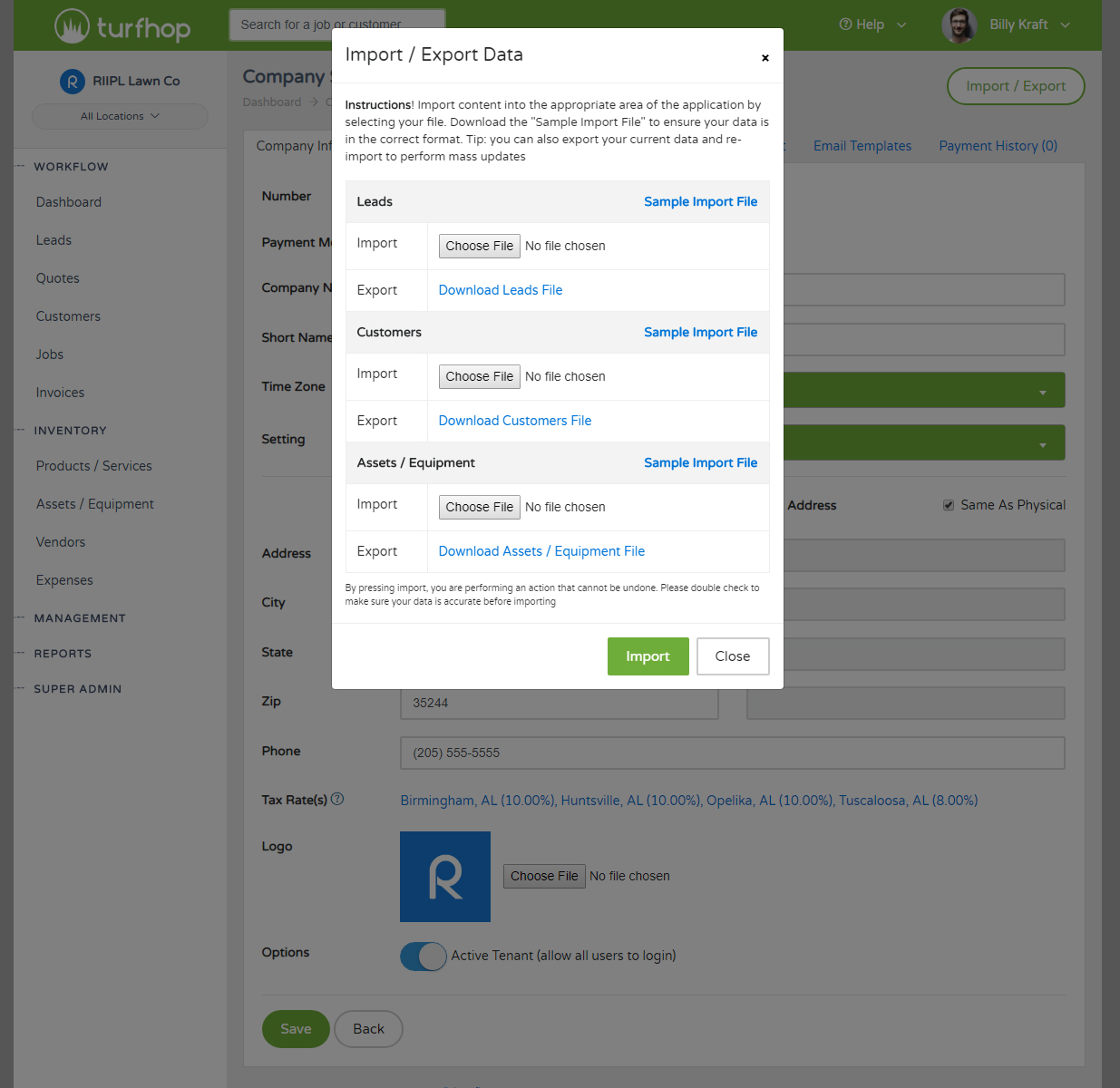Open the Payment History tab

click(998, 146)
